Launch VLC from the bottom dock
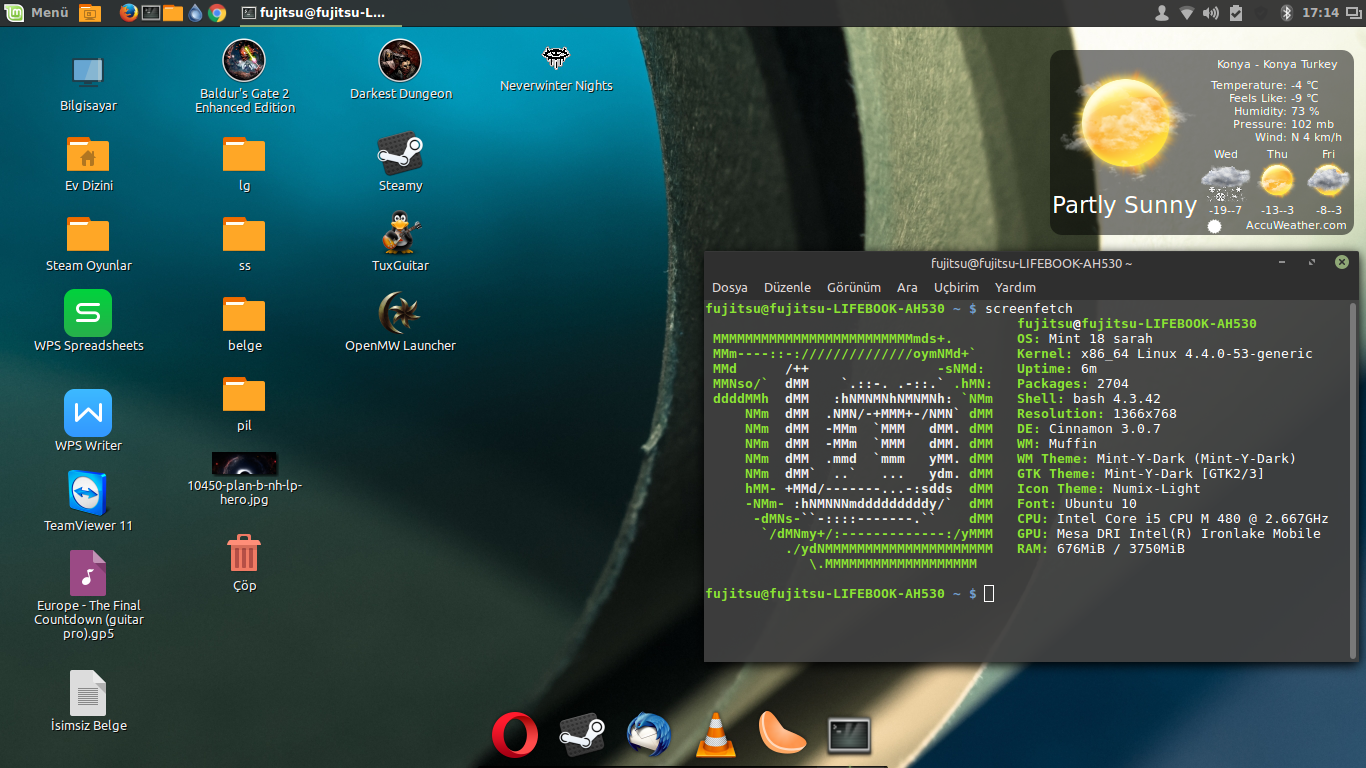Viewport: 1366px width, 768px height. 716,736
